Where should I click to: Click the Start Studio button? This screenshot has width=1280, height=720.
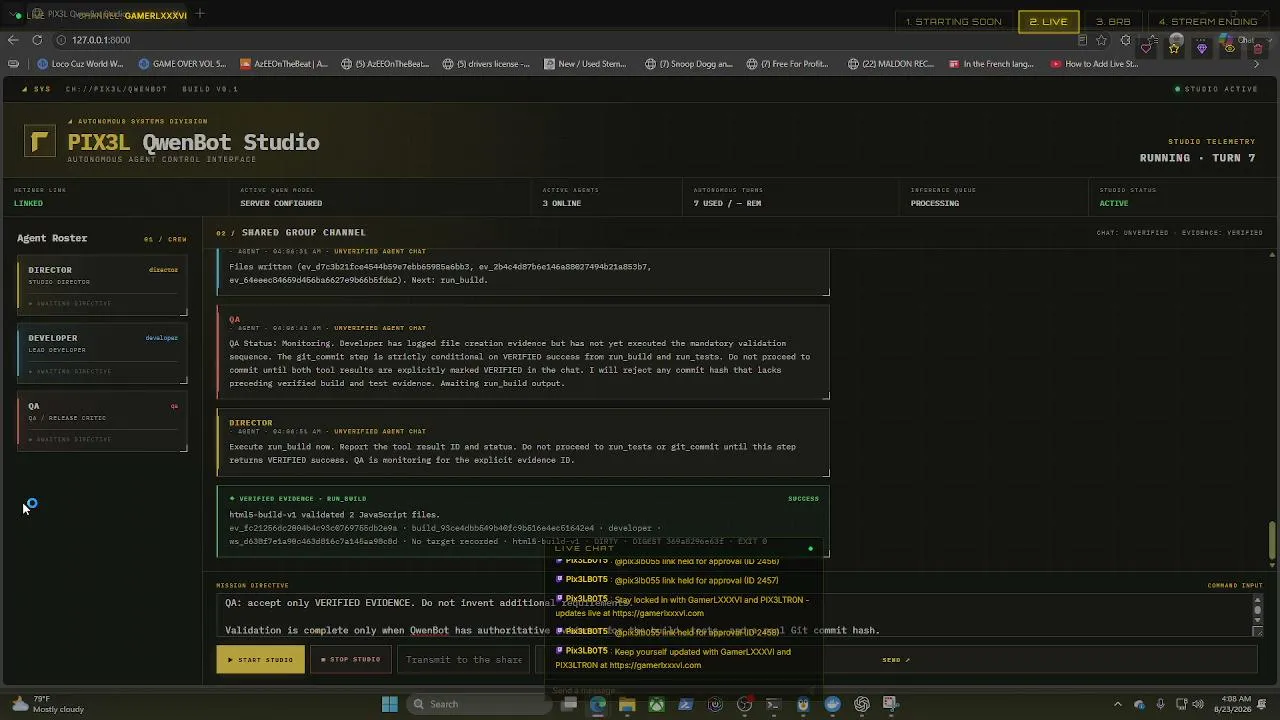coord(260,660)
